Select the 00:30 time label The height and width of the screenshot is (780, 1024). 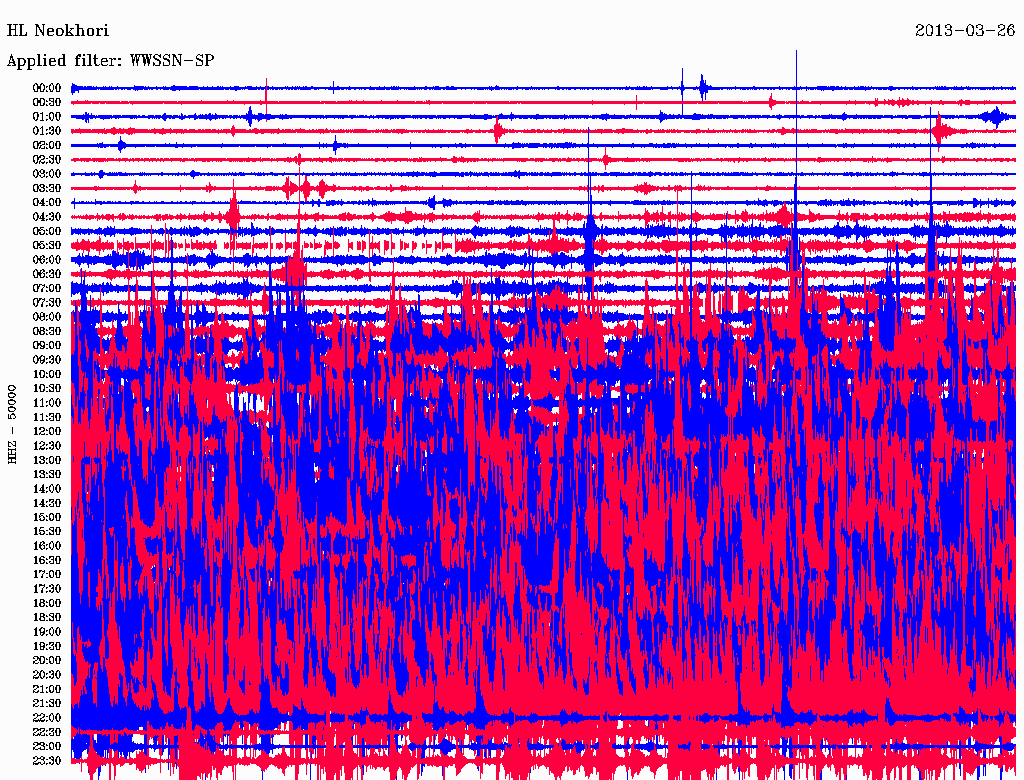(x=47, y=102)
